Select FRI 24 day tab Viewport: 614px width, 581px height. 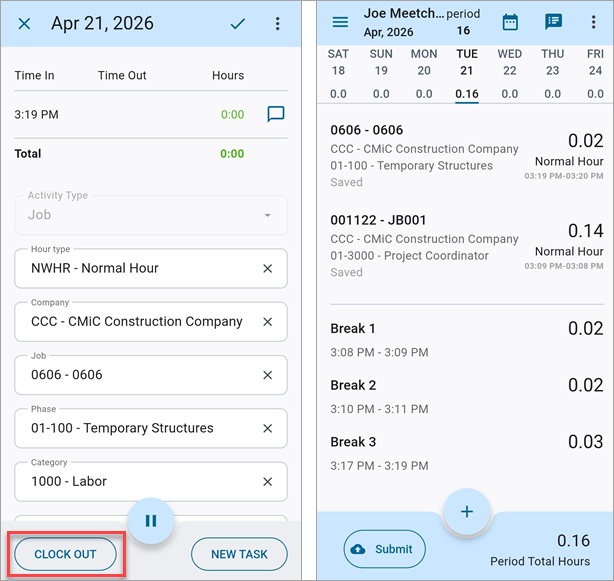[x=595, y=74]
